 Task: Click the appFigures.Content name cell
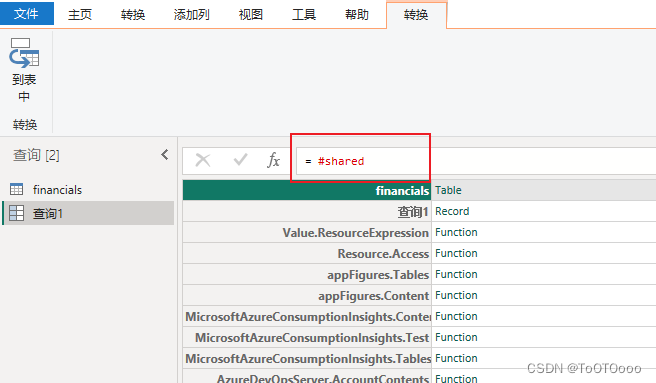307,296
